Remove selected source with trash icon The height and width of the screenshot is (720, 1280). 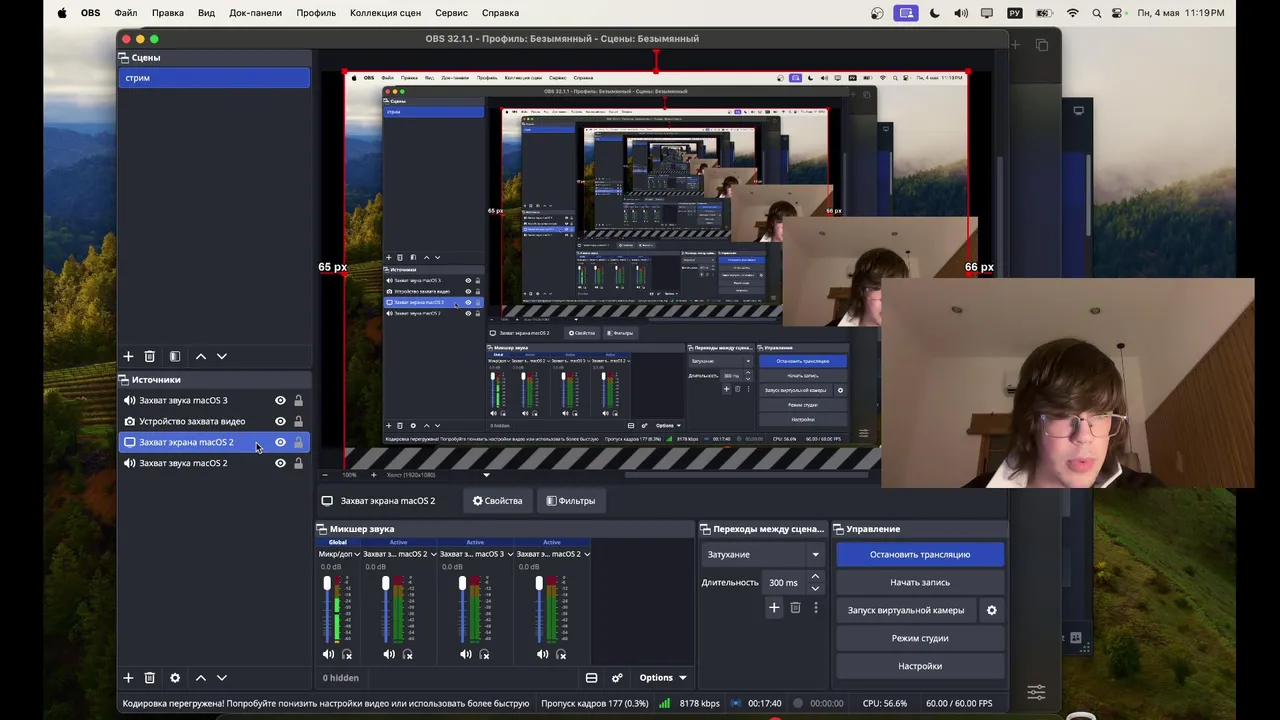point(150,678)
